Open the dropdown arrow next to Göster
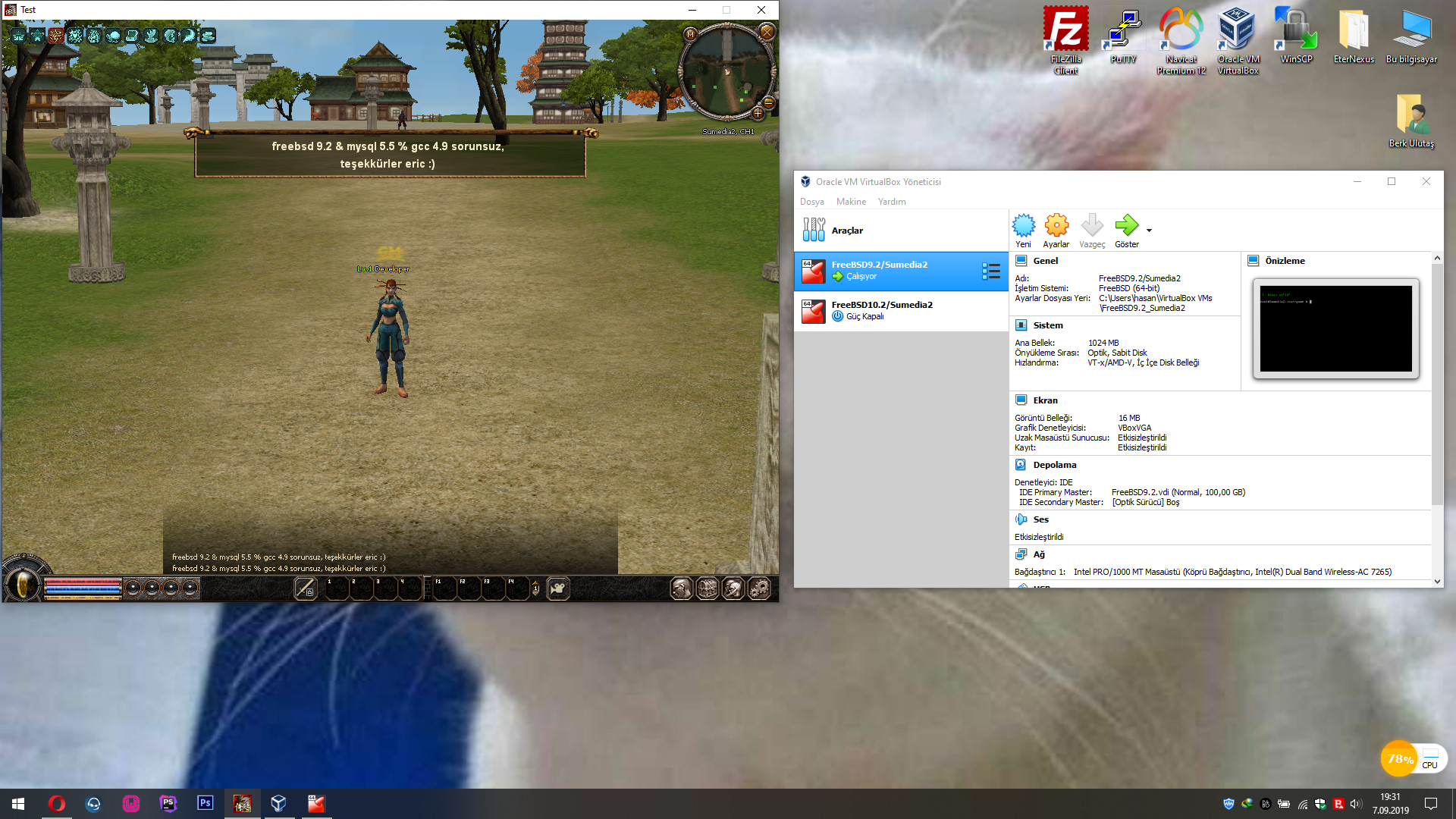1456x819 pixels. pos(1150,231)
